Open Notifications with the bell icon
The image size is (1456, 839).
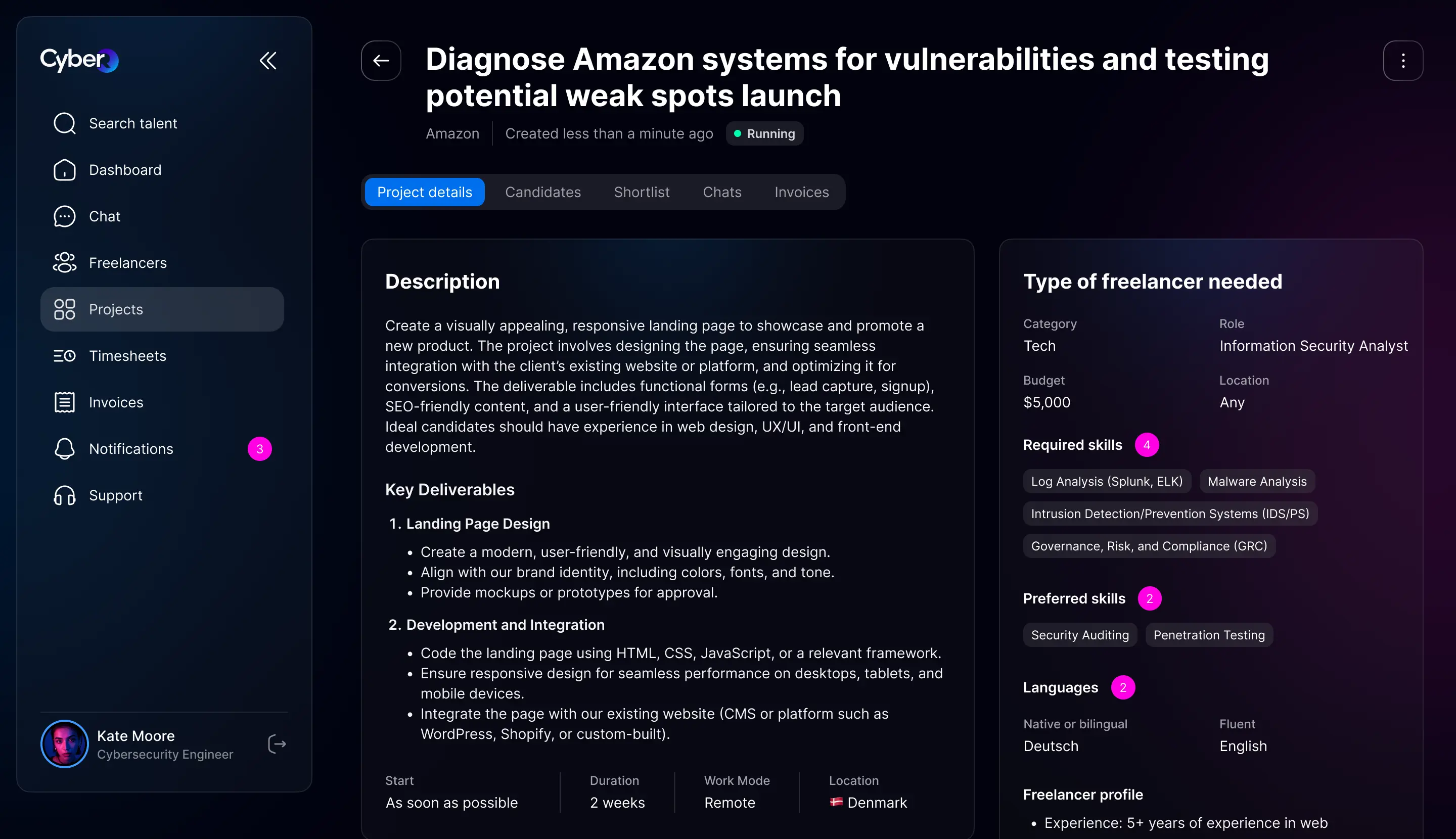[x=65, y=449]
